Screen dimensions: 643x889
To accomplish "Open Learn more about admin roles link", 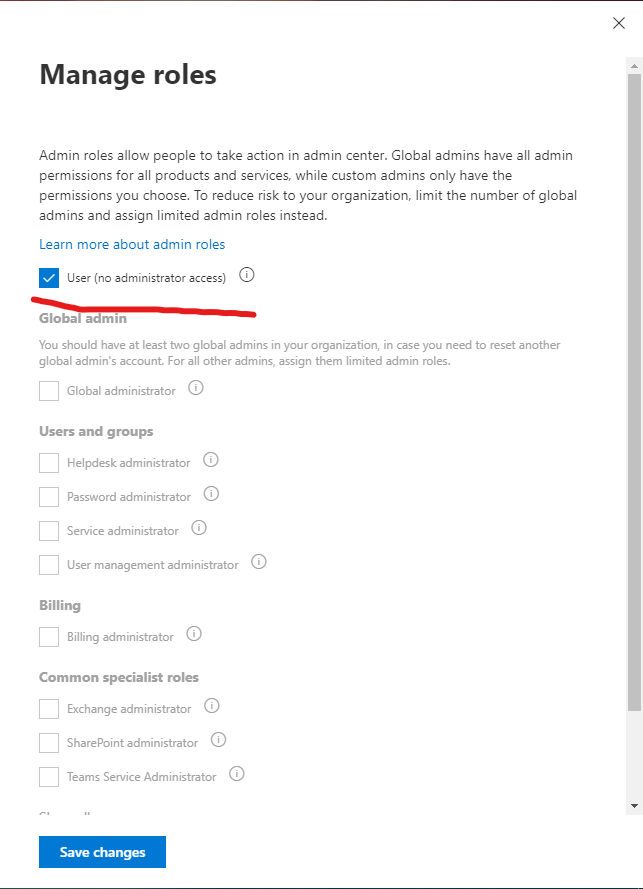I will [x=132, y=244].
